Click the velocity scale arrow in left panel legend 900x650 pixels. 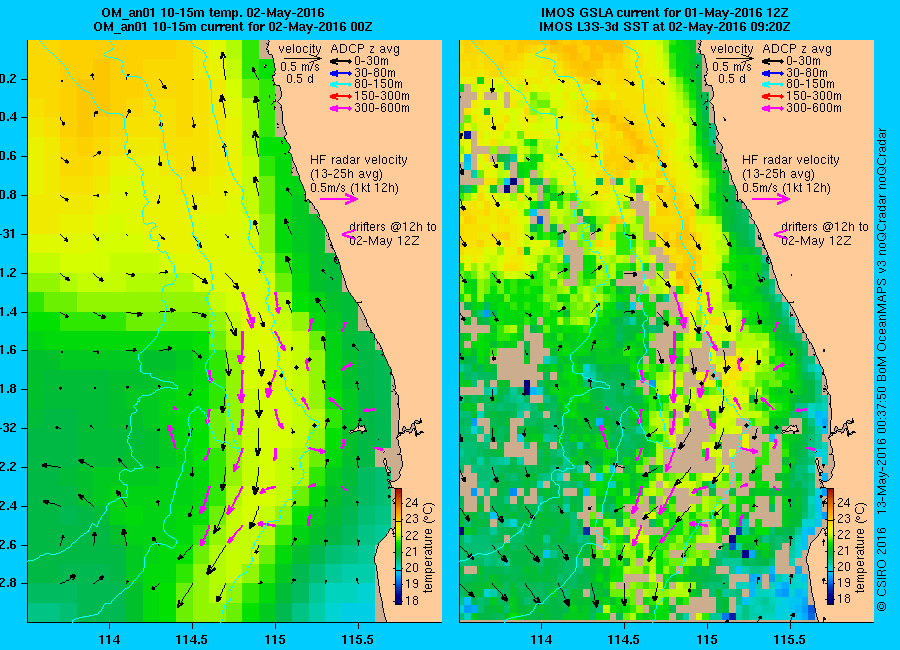pos(301,57)
